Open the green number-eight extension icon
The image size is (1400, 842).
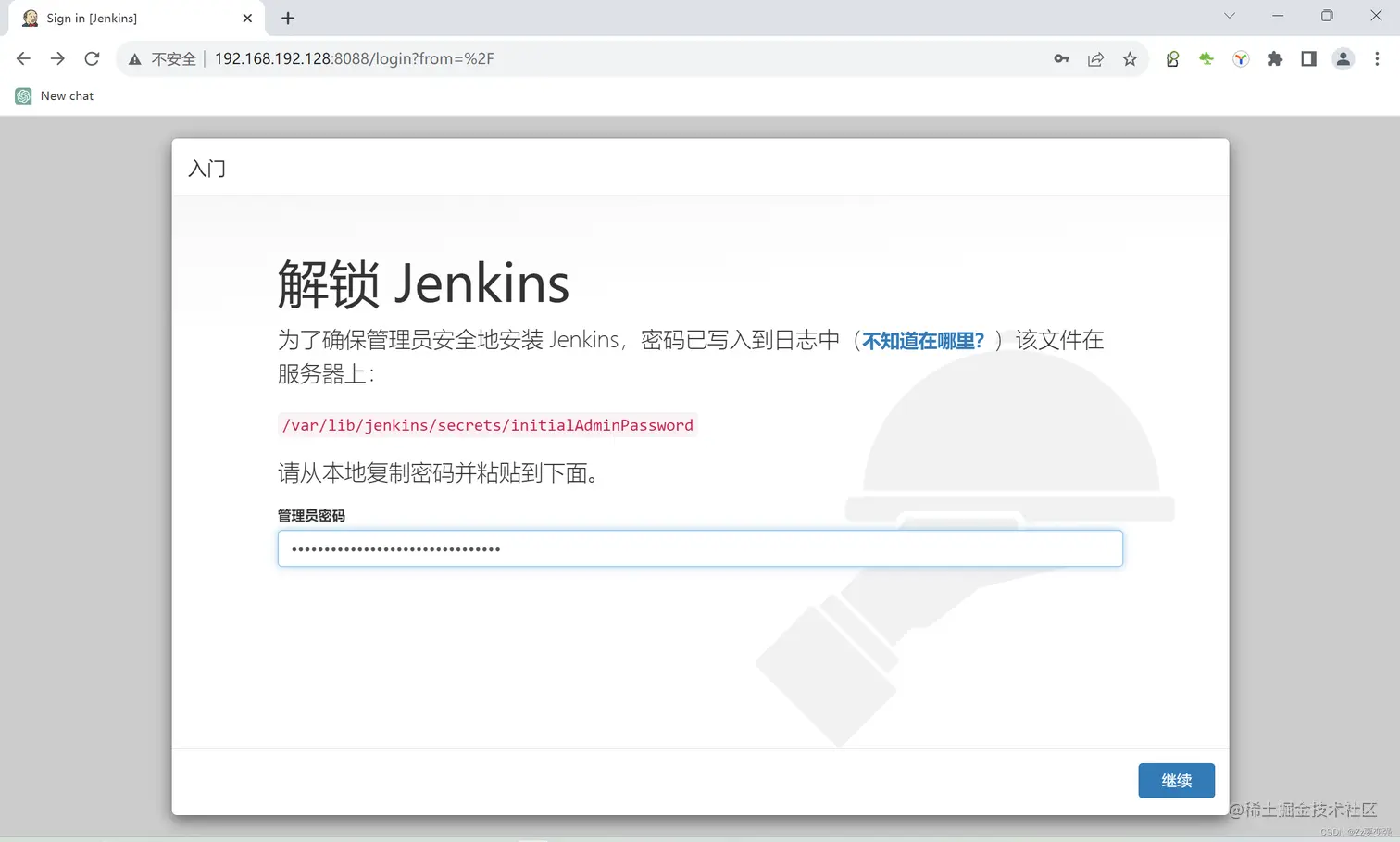1172,58
